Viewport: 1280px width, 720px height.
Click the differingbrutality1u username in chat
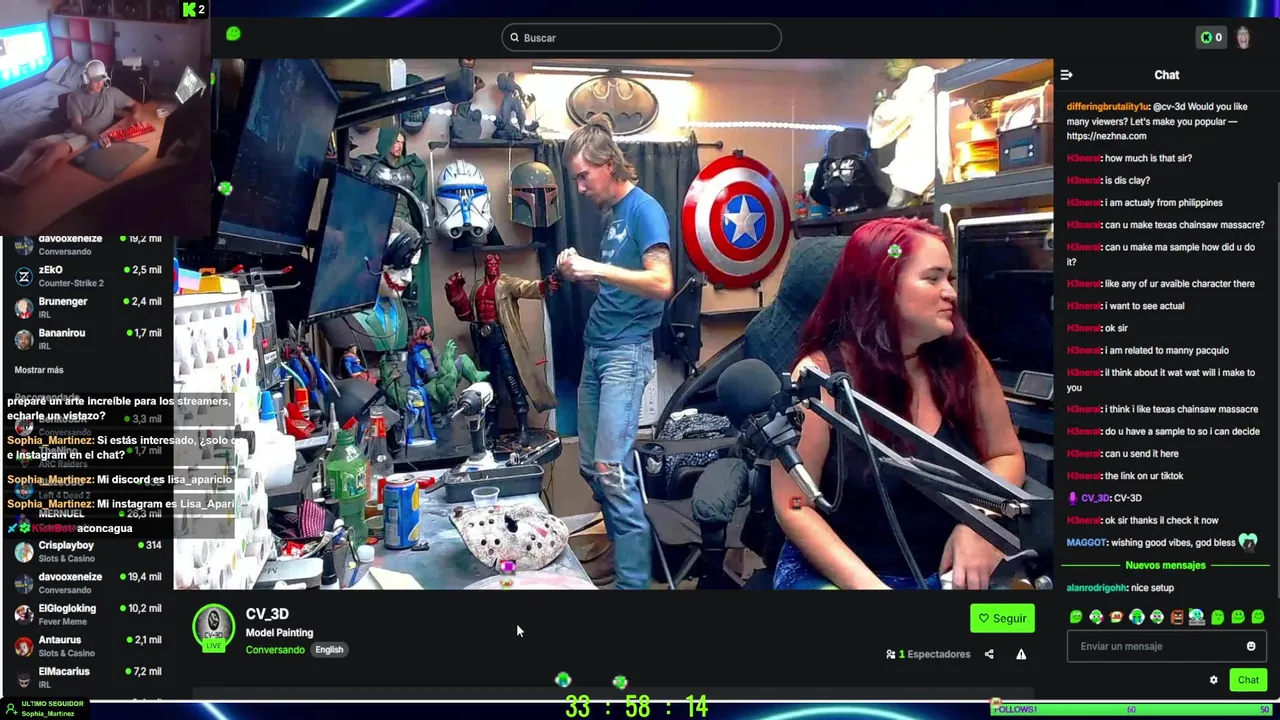click(1108, 107)
